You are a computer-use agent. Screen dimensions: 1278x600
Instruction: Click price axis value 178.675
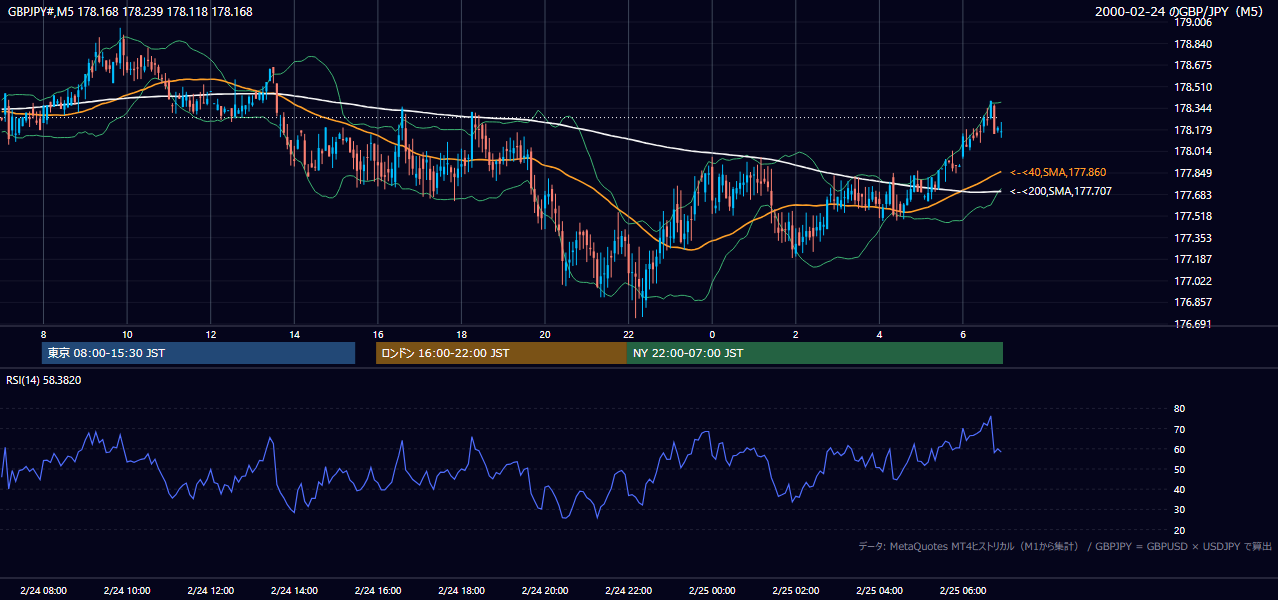coord(1193,65)
